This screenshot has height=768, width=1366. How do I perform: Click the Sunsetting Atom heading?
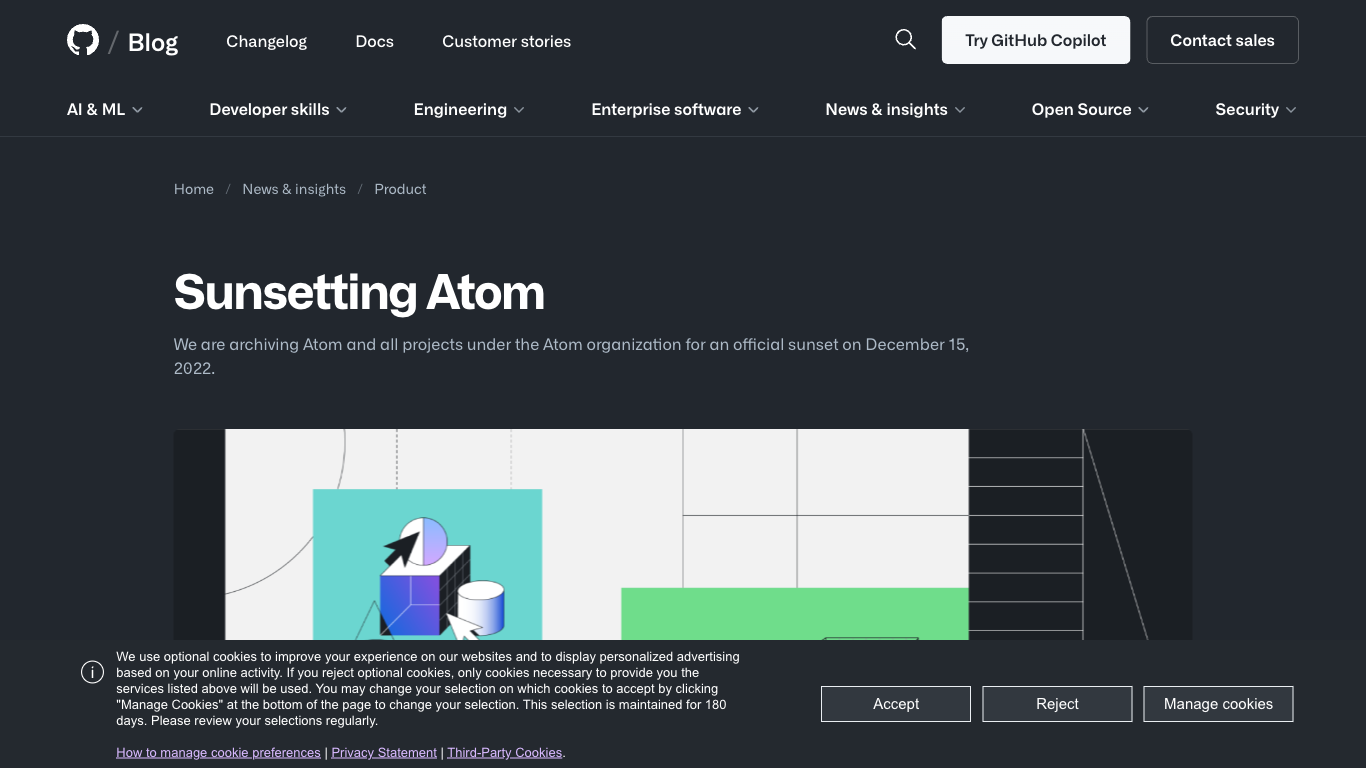(359, 292)
